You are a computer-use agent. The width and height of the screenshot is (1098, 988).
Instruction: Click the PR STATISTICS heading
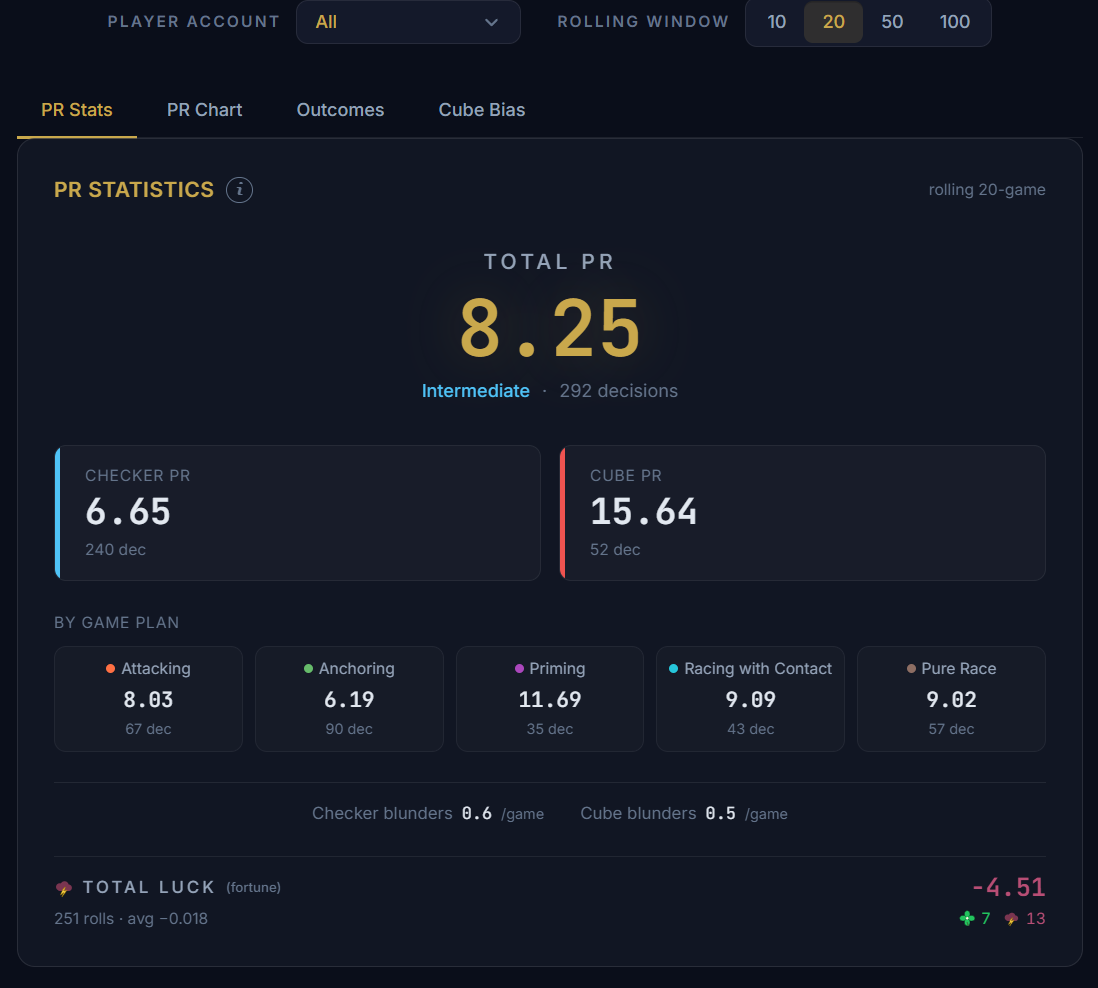coord(134,190)
